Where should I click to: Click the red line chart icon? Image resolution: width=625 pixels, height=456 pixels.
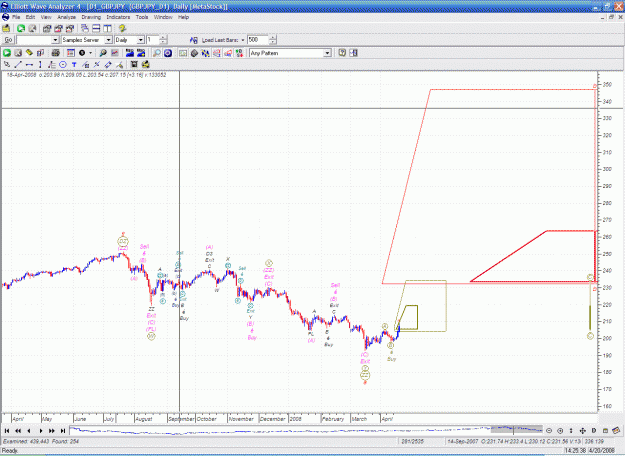pyautogui.click(x=115, y=53)
